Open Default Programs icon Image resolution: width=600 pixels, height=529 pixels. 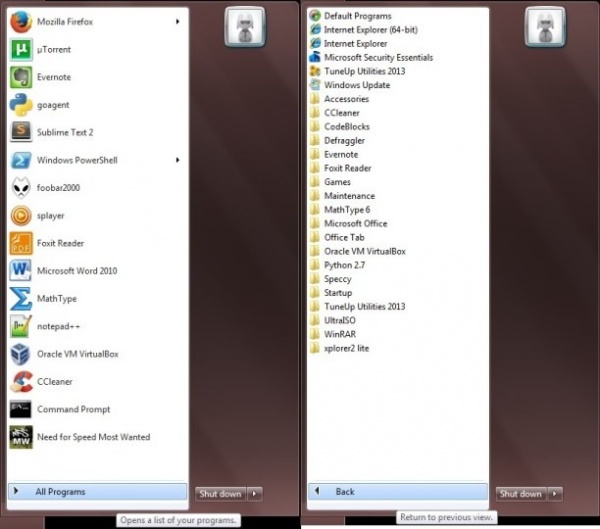(x=315, y=16)
